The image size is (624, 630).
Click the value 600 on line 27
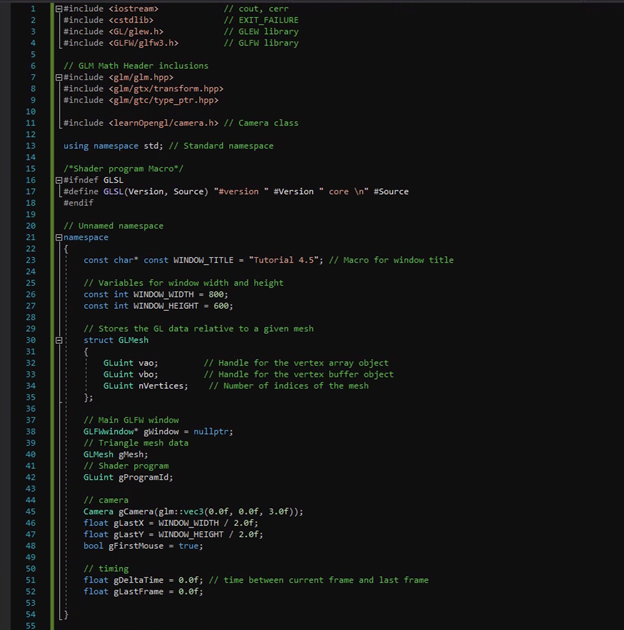pos(221,306)
